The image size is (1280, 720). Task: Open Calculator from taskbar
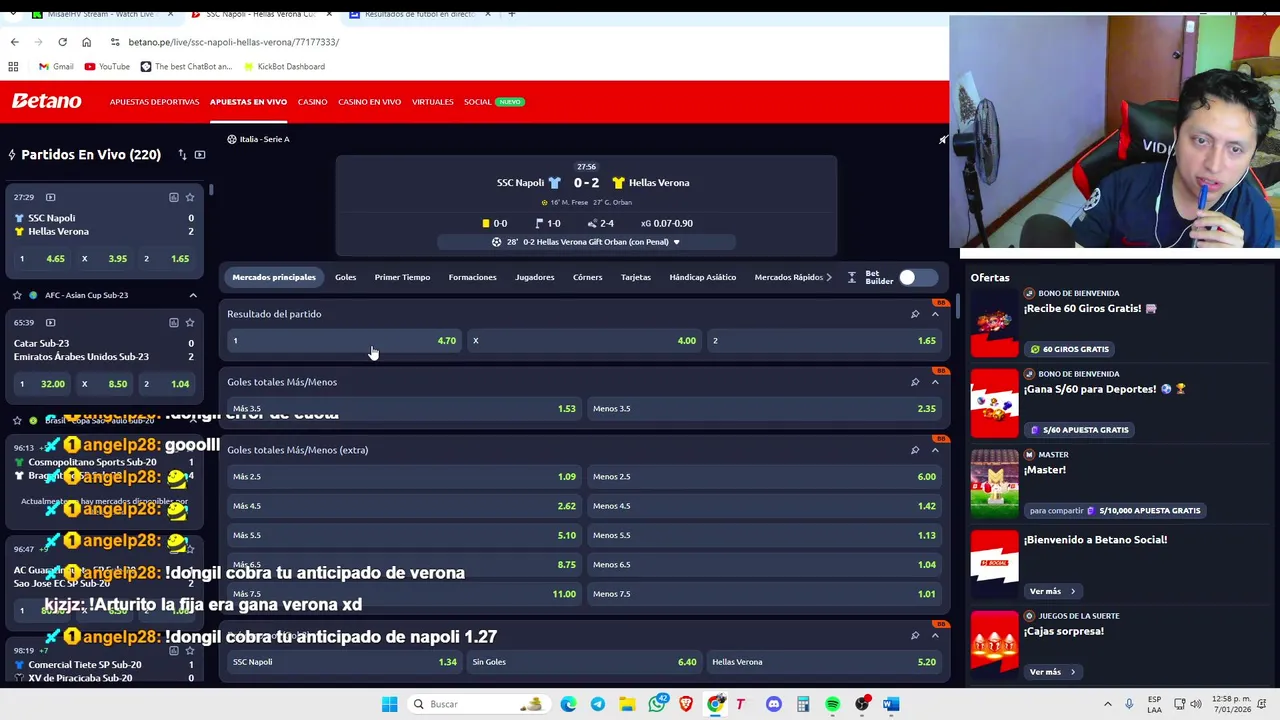point(803,704)
